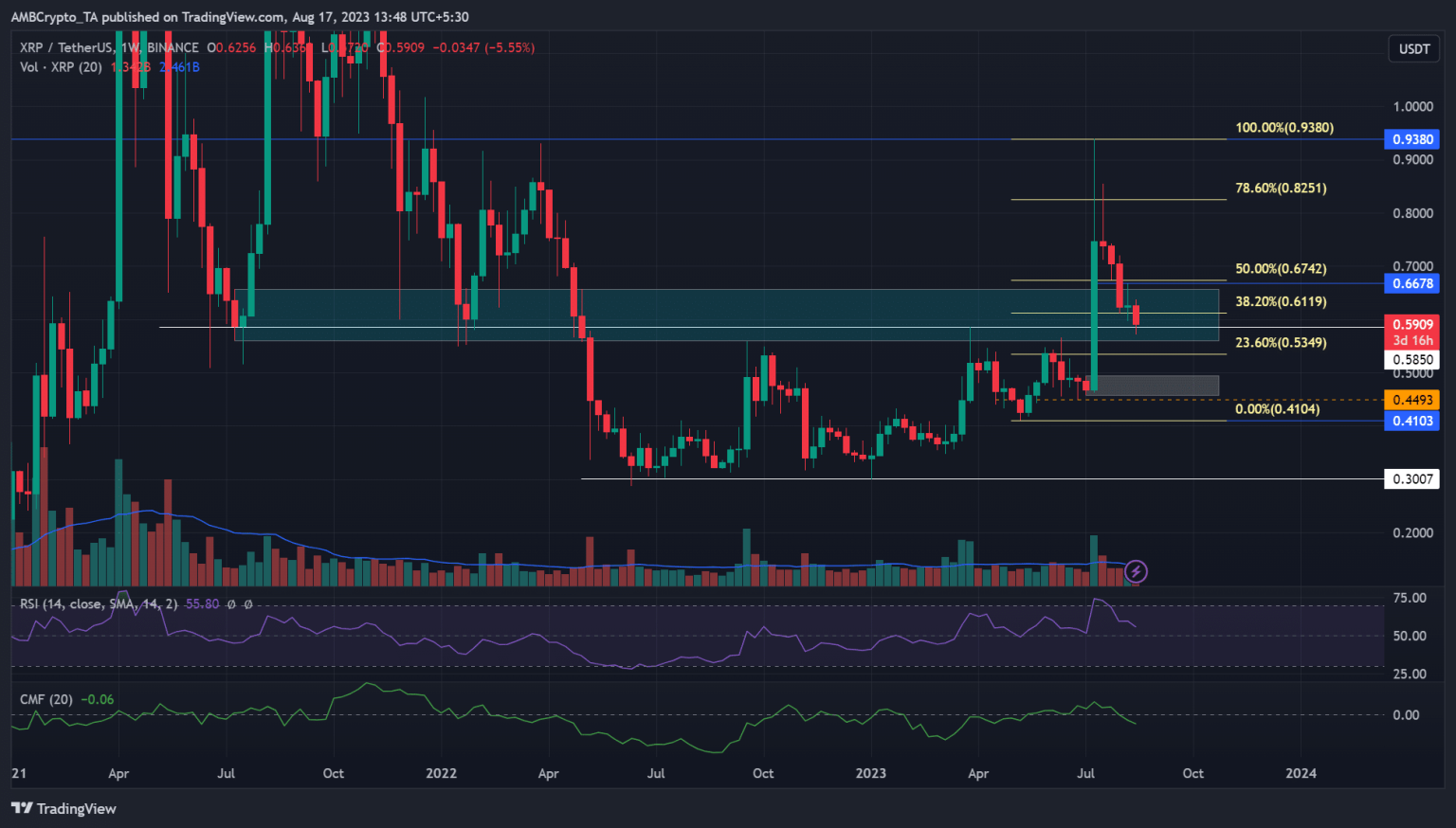
Task: Click the Vol · XRP (20) indicator label
Action: (61, 67)
